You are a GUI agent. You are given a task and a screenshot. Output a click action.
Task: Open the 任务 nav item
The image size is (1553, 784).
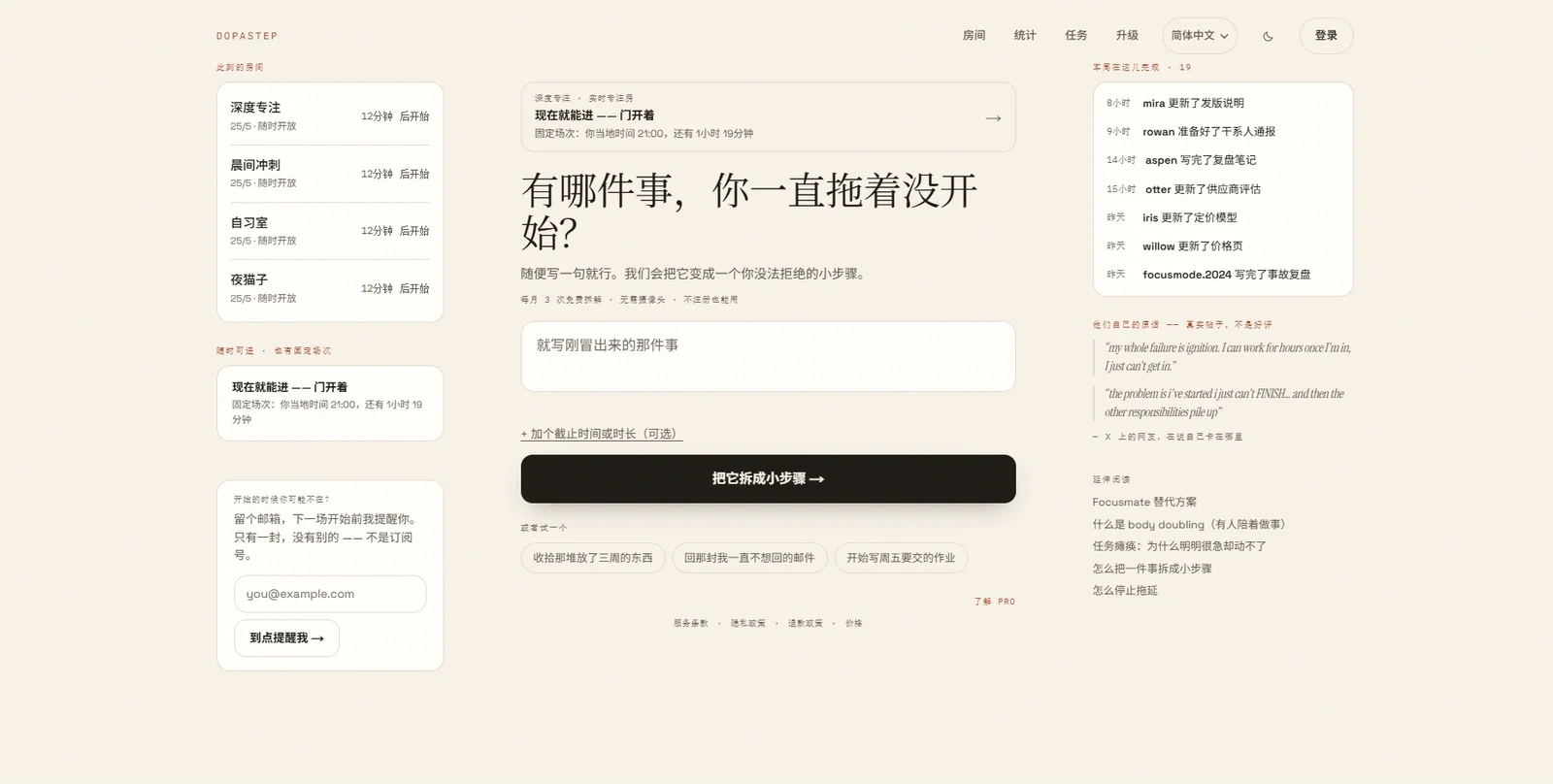coord(1075,36)
